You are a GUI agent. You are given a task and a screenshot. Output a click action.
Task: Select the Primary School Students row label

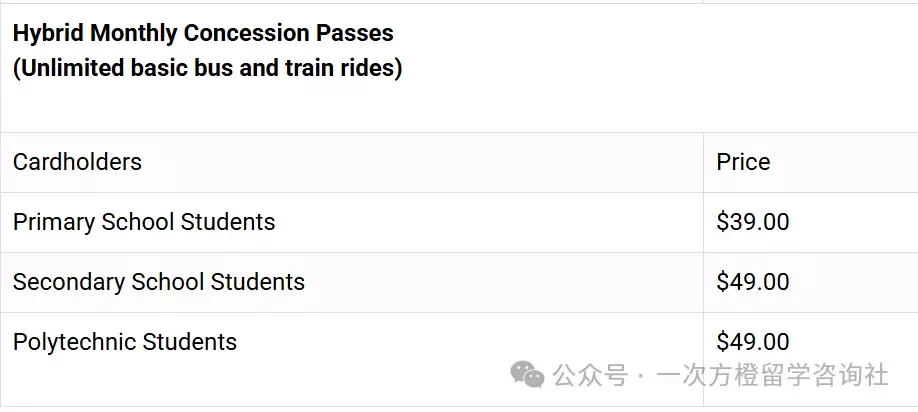point(144,222)
